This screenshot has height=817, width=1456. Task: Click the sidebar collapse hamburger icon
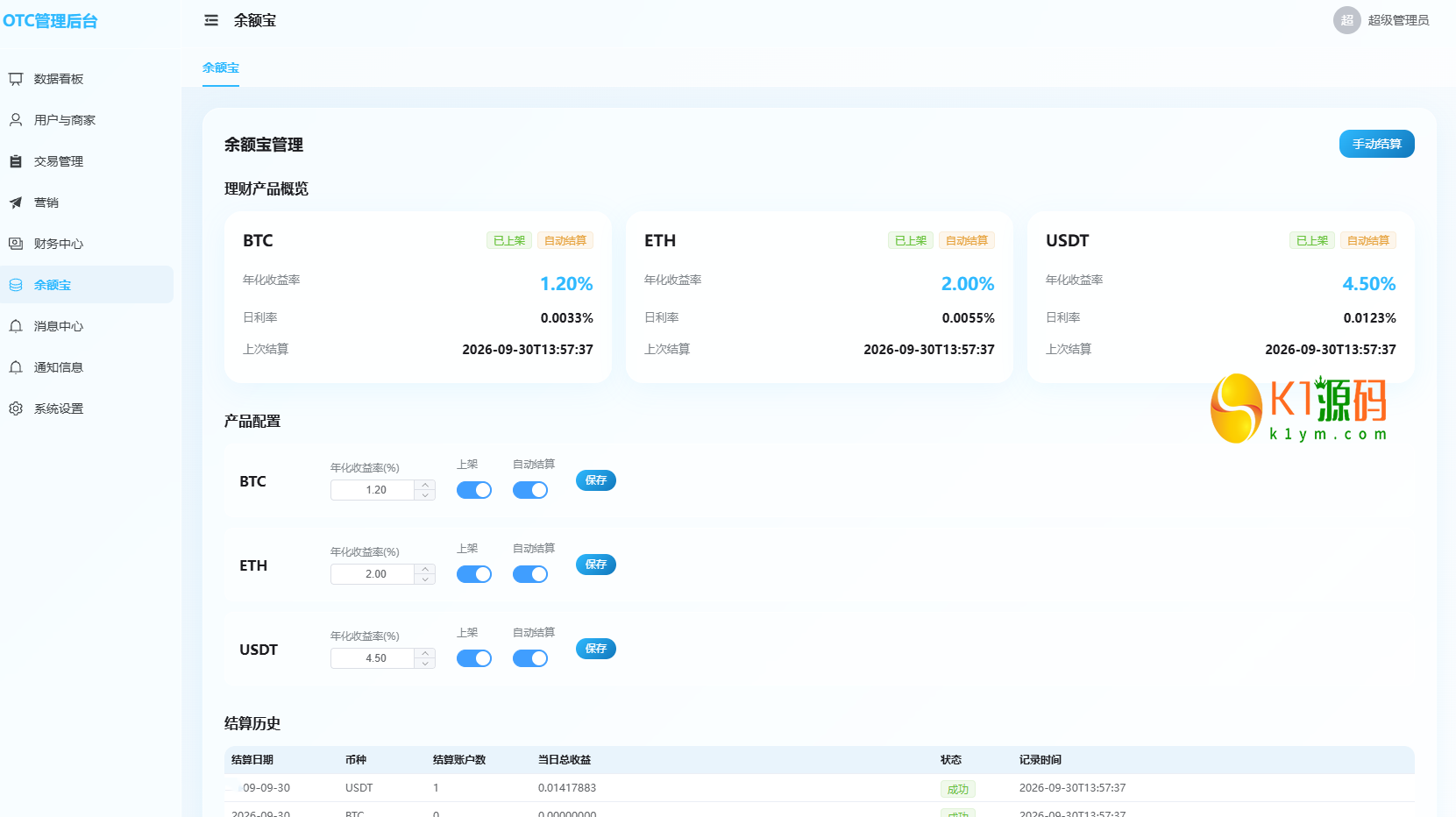point(211,20)
